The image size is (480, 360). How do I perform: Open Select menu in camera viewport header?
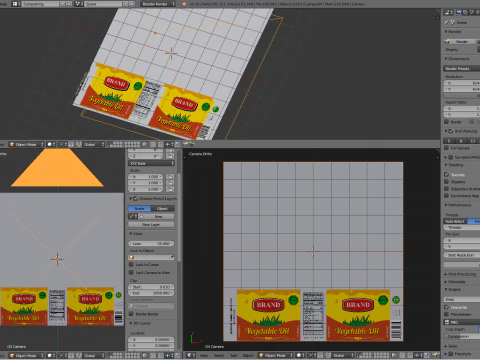point(219,355)
